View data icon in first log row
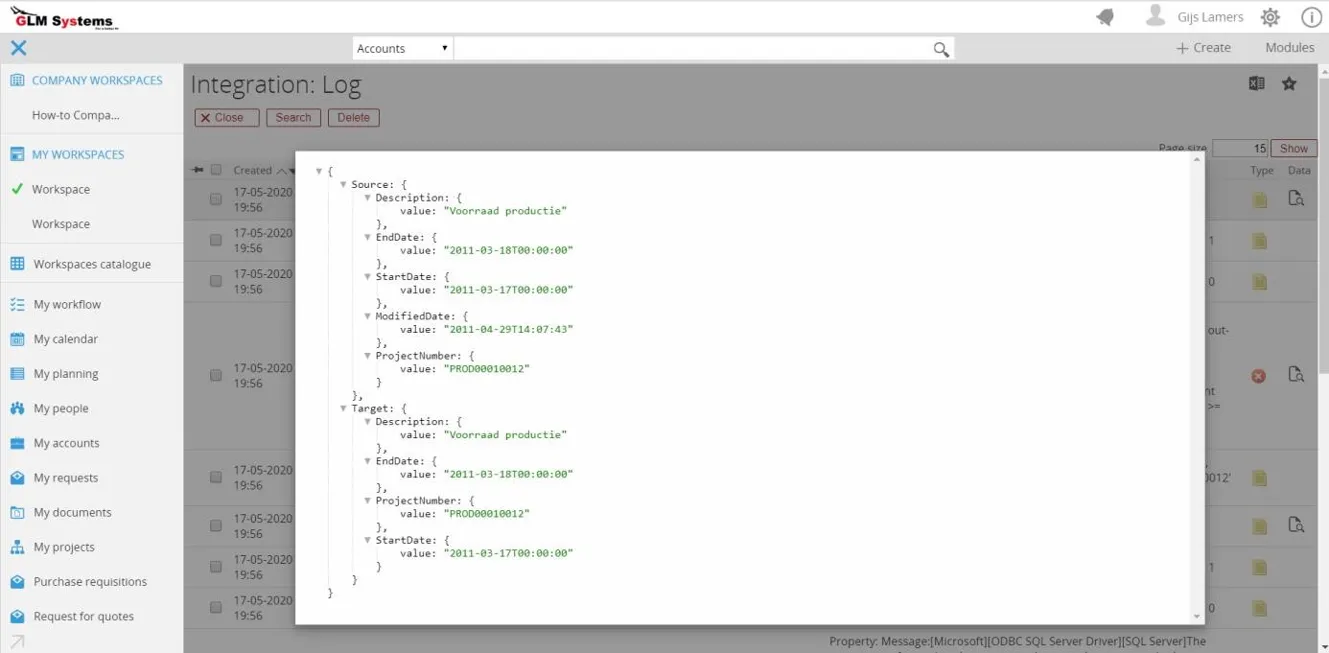Image resolution: width=1329 pixels, height=653 pixels. click(x=1296, y=199)
